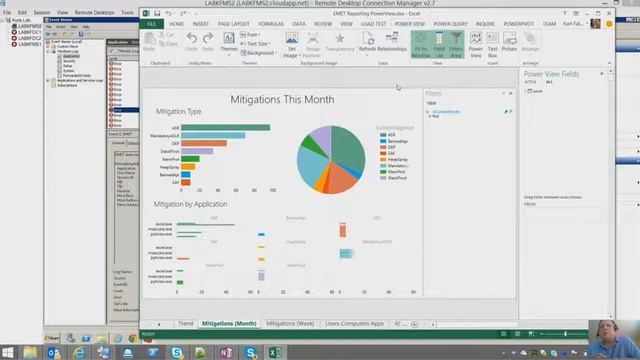This screenshot has width=640, height=360.
Task: Open OneNote from the taskbar
Action: (x=226, y=352)
